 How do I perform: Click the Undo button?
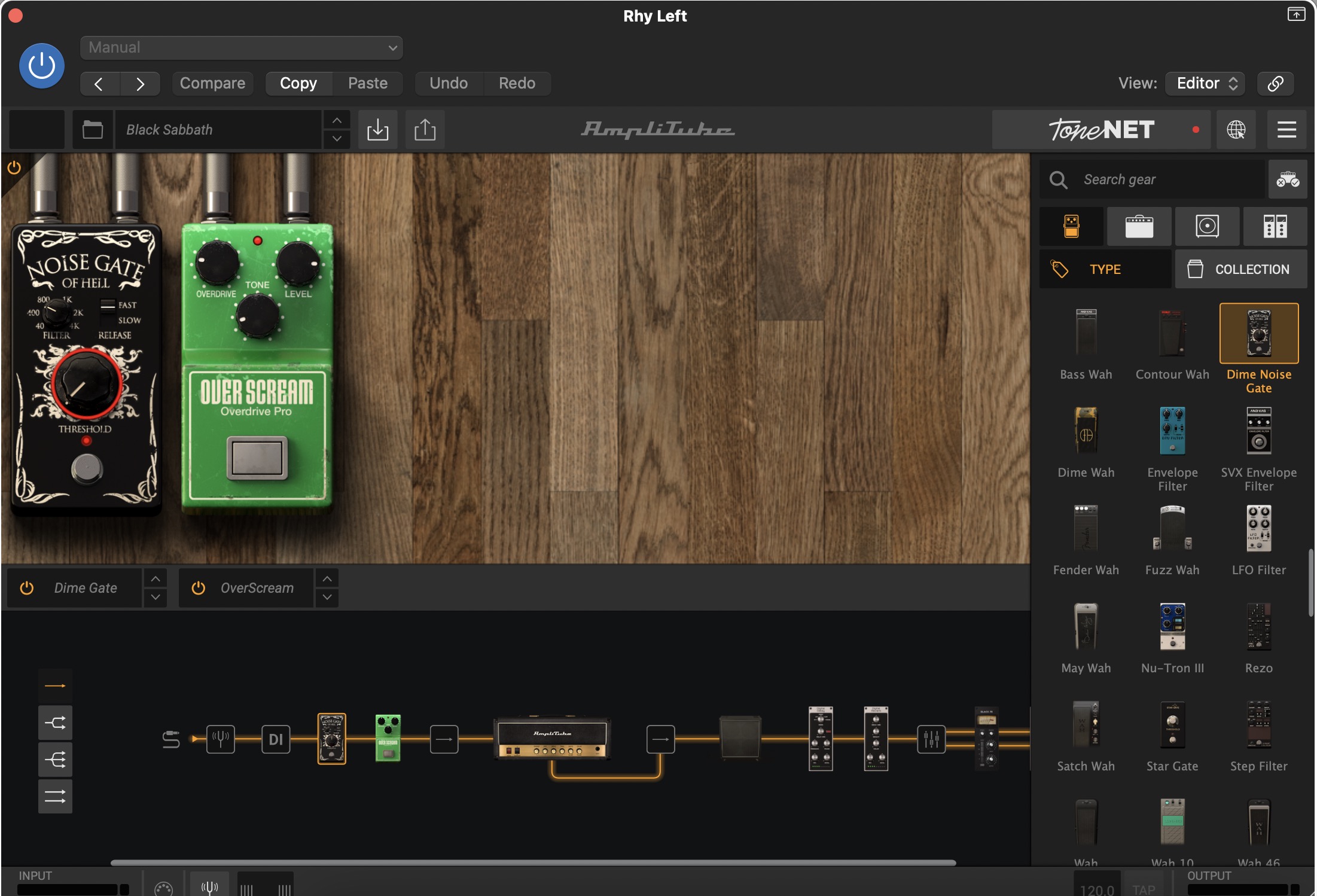tap(449, 83)
